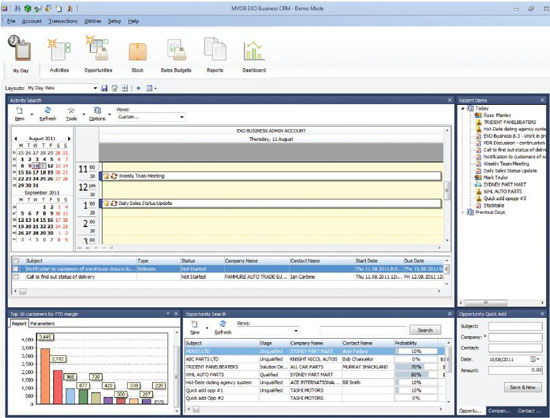Switch to the Parameters tab in chart panel
This screenshot has width=550, height=418.
(42, 324)
